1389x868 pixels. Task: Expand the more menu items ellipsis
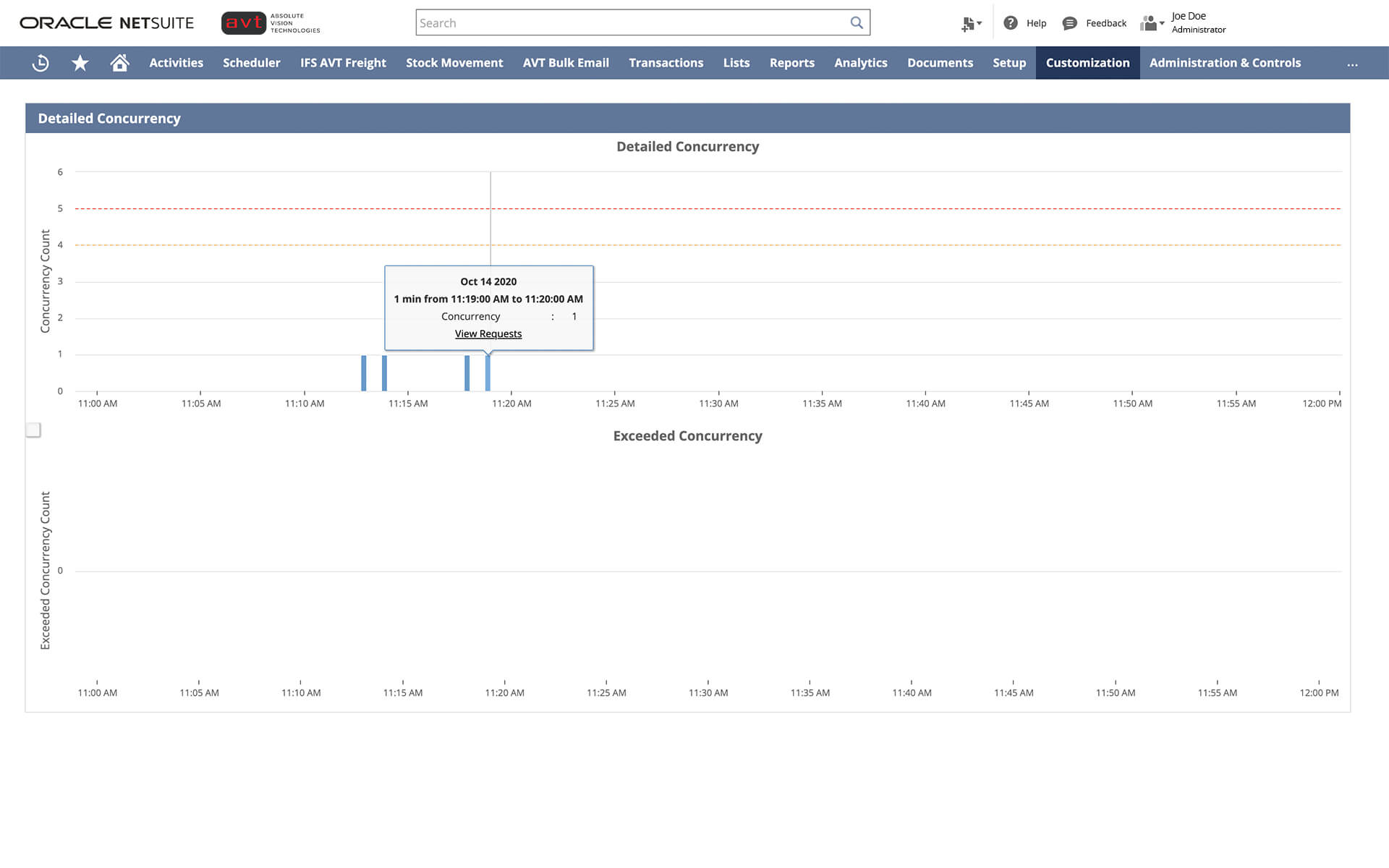point(1352,64)
